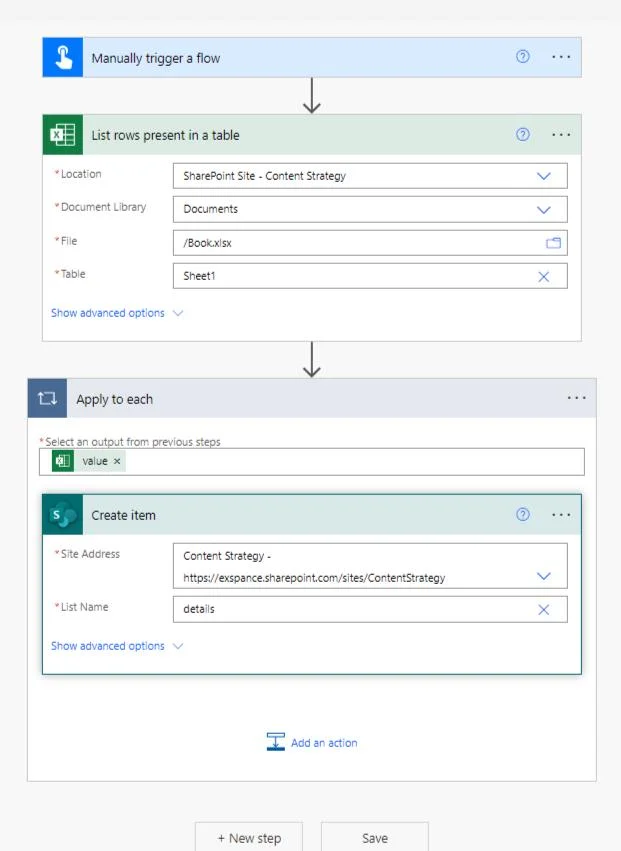Collapse the Create item header
This screenshot has height=851, width=621.
312,515
